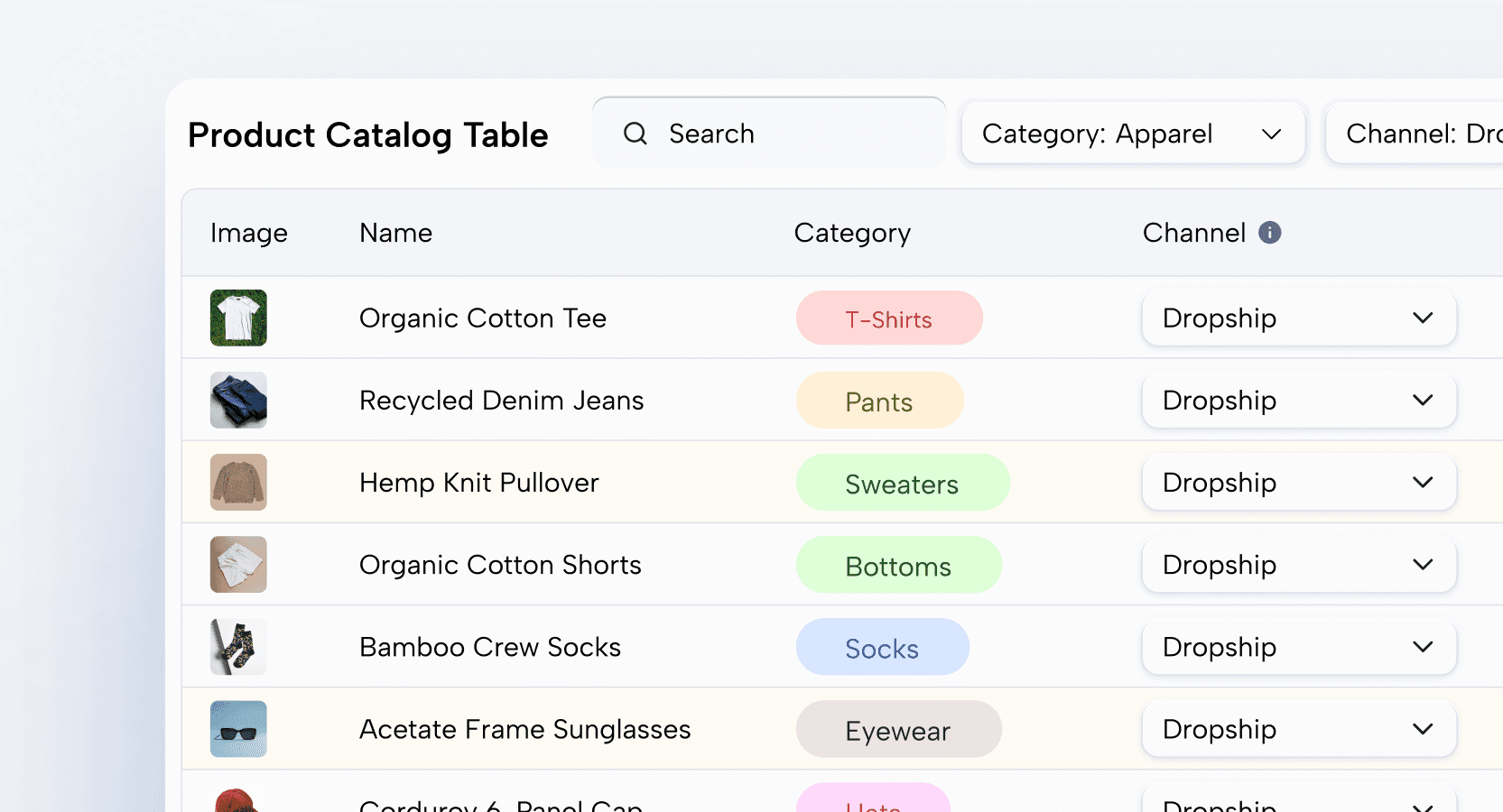
Task: Open channel dropdown for Organic Cotton Tee
Action: 1298,318
